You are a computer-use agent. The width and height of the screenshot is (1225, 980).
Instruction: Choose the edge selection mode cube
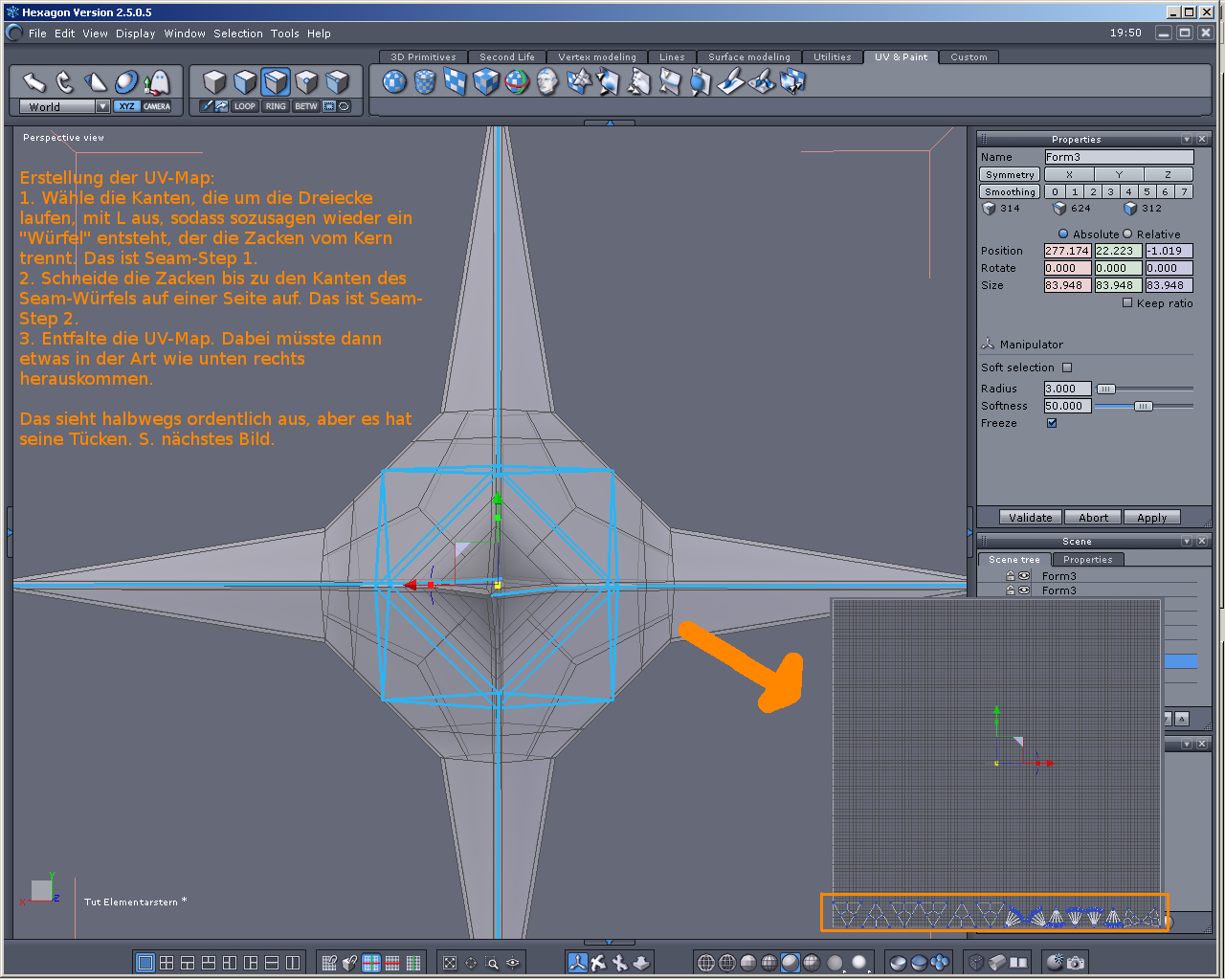tap(276, 82)
